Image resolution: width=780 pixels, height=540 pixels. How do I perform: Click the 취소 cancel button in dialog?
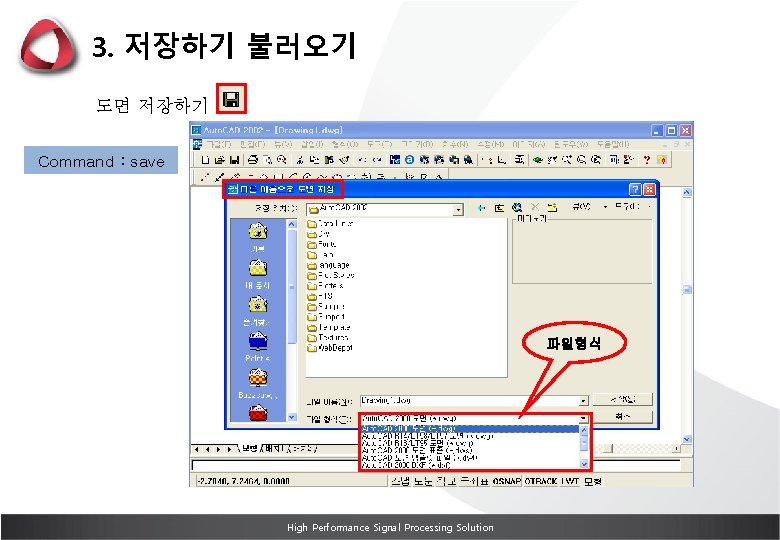pos(623,416)
